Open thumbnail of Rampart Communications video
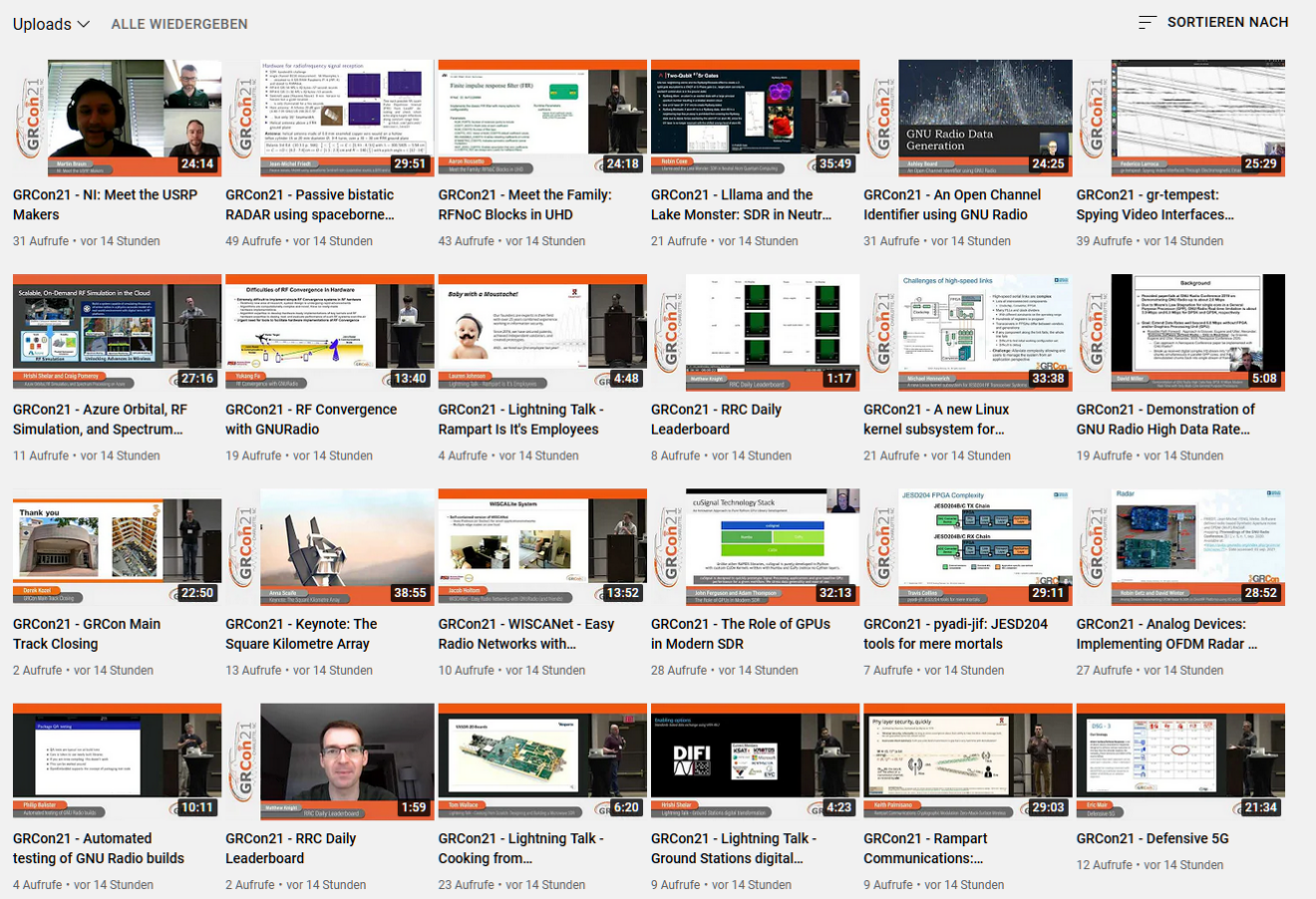1316x899 pixels. 968,761
